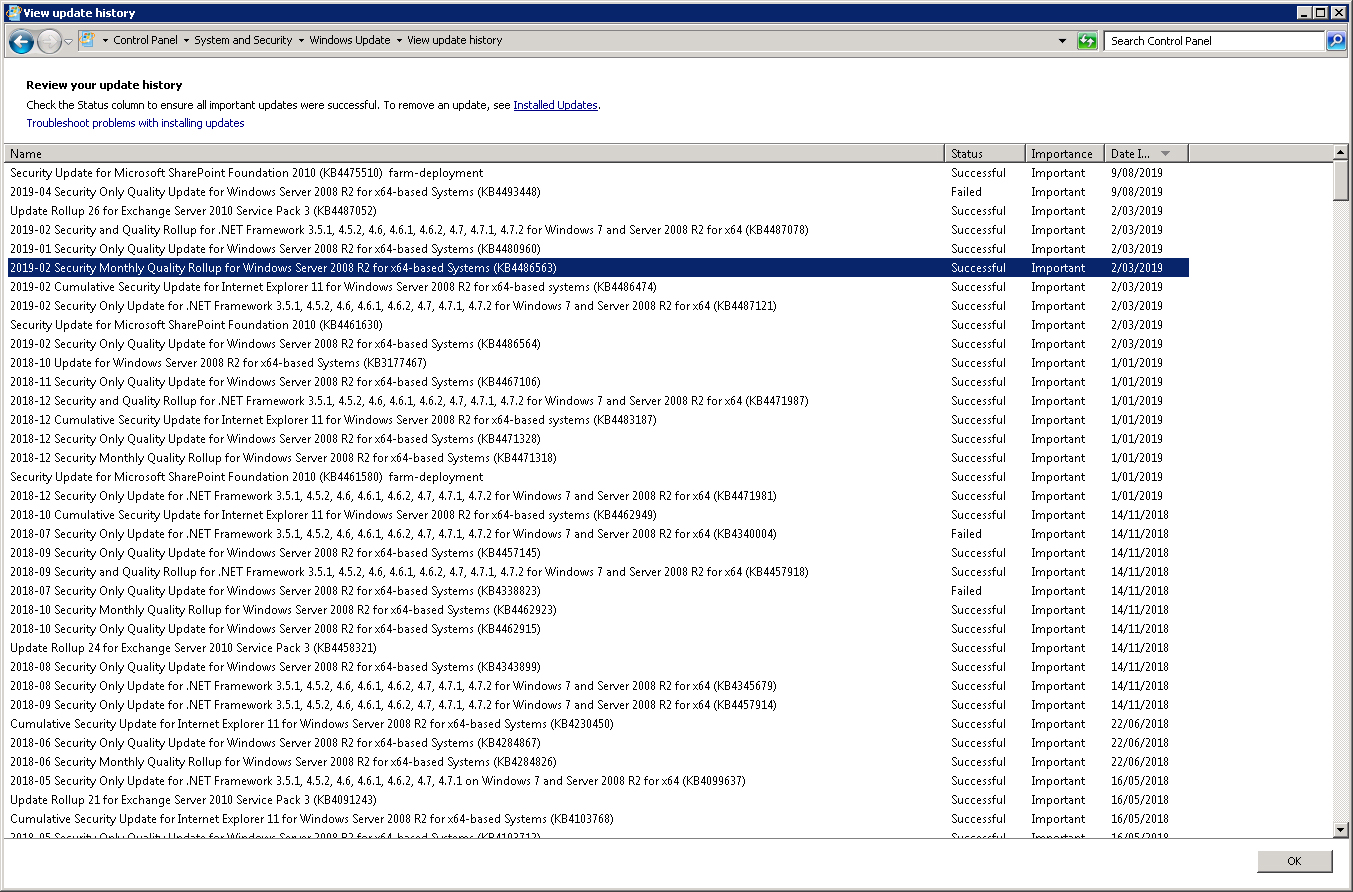The image size is (1353, 892).
Task: Go to System and Security breadcrumb
Action: (x=243, y=40)
